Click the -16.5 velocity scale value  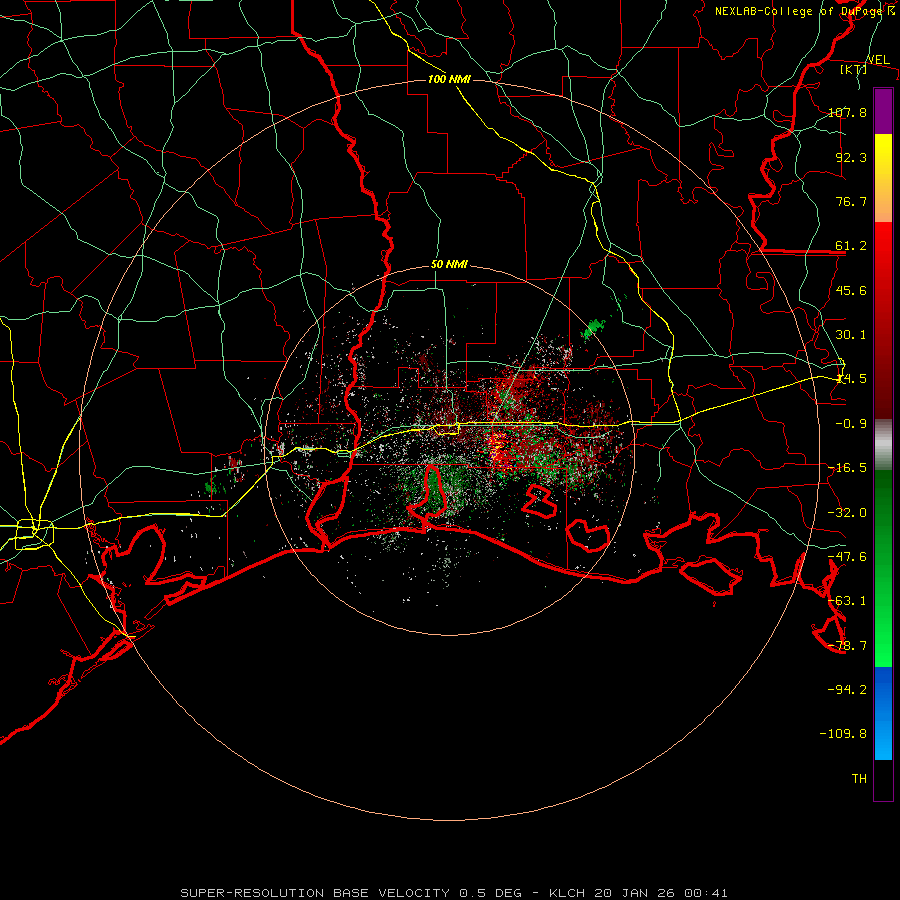pos(847,468)
